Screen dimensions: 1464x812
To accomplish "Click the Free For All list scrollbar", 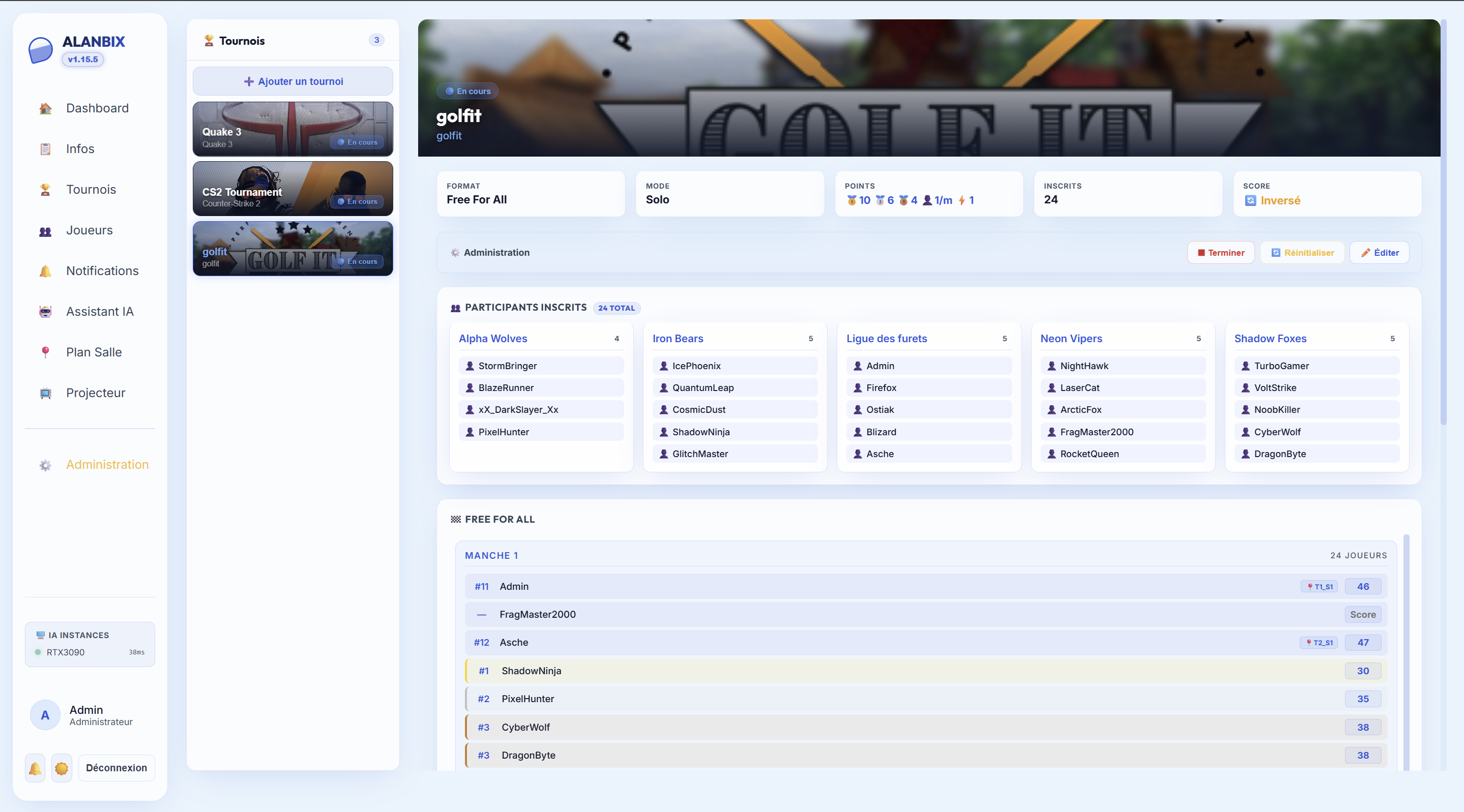I will tap(1407, 652).
